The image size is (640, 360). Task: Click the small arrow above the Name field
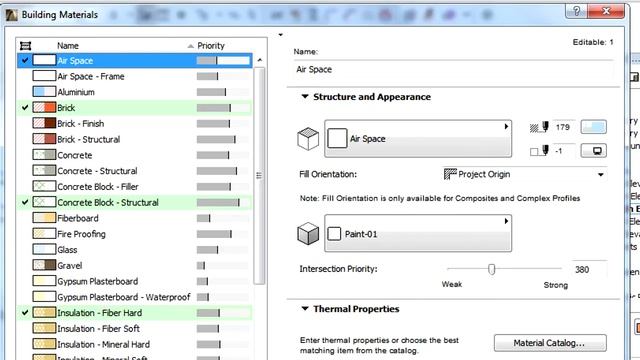coord(280,35)
